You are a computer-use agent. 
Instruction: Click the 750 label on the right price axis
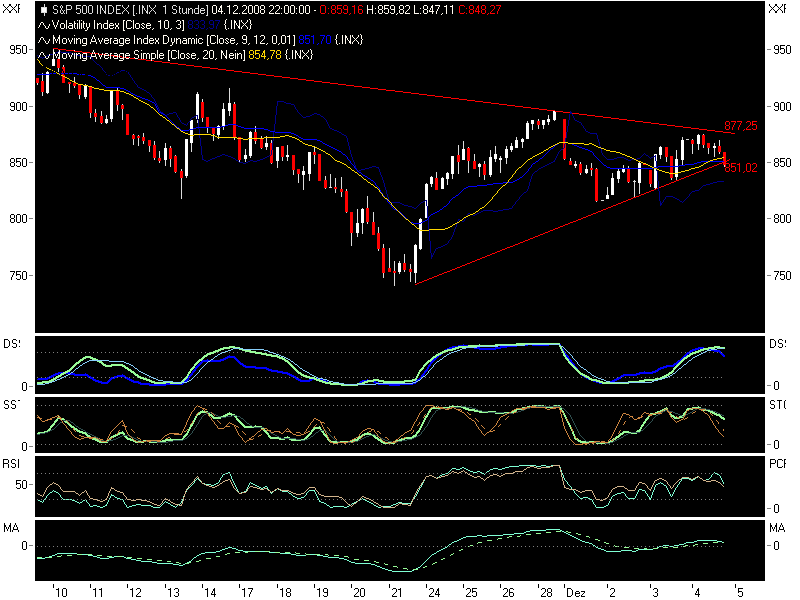tap(782, 276)
